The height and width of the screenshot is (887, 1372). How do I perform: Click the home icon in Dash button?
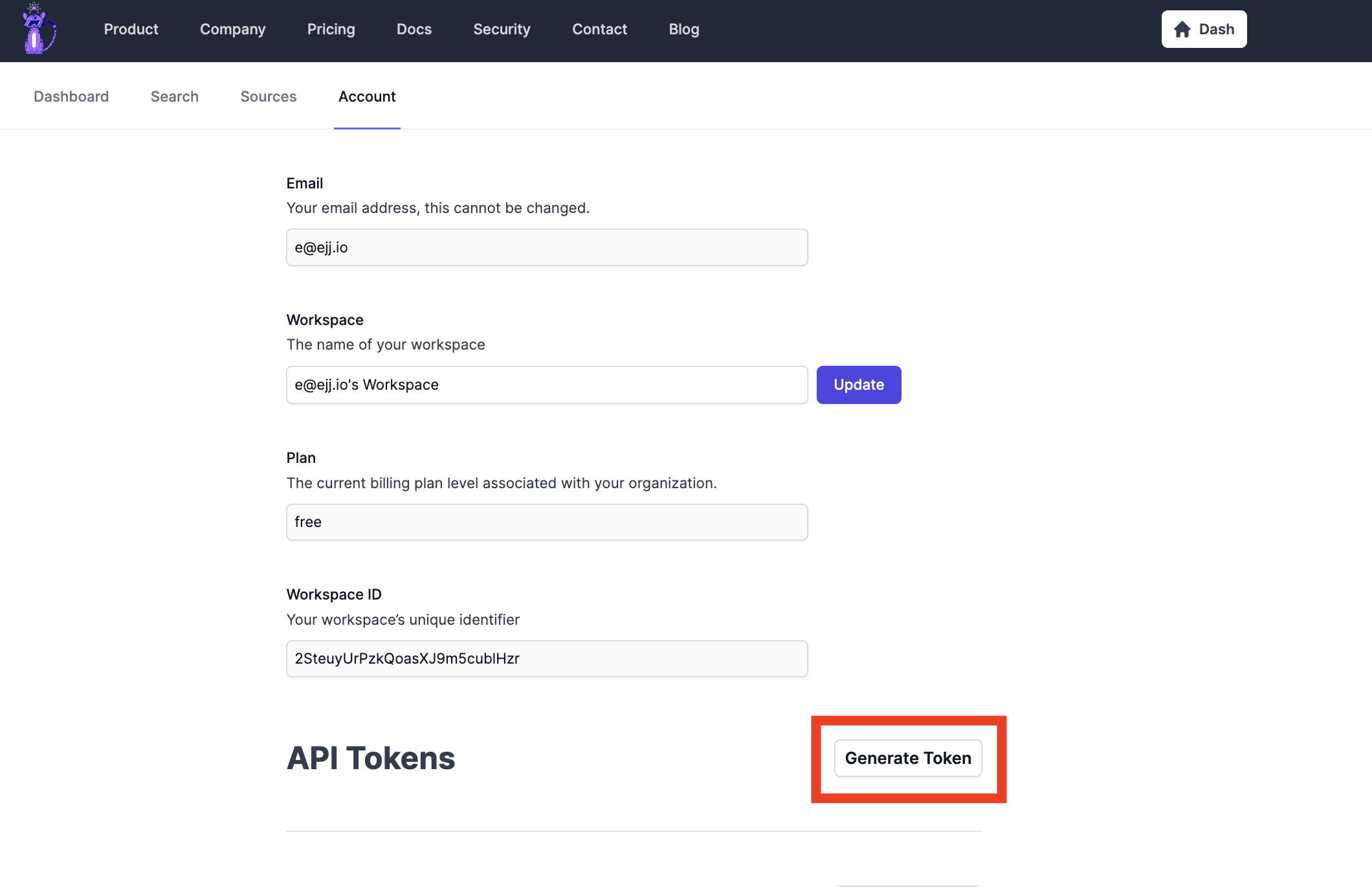click(x=1182, y=30)
